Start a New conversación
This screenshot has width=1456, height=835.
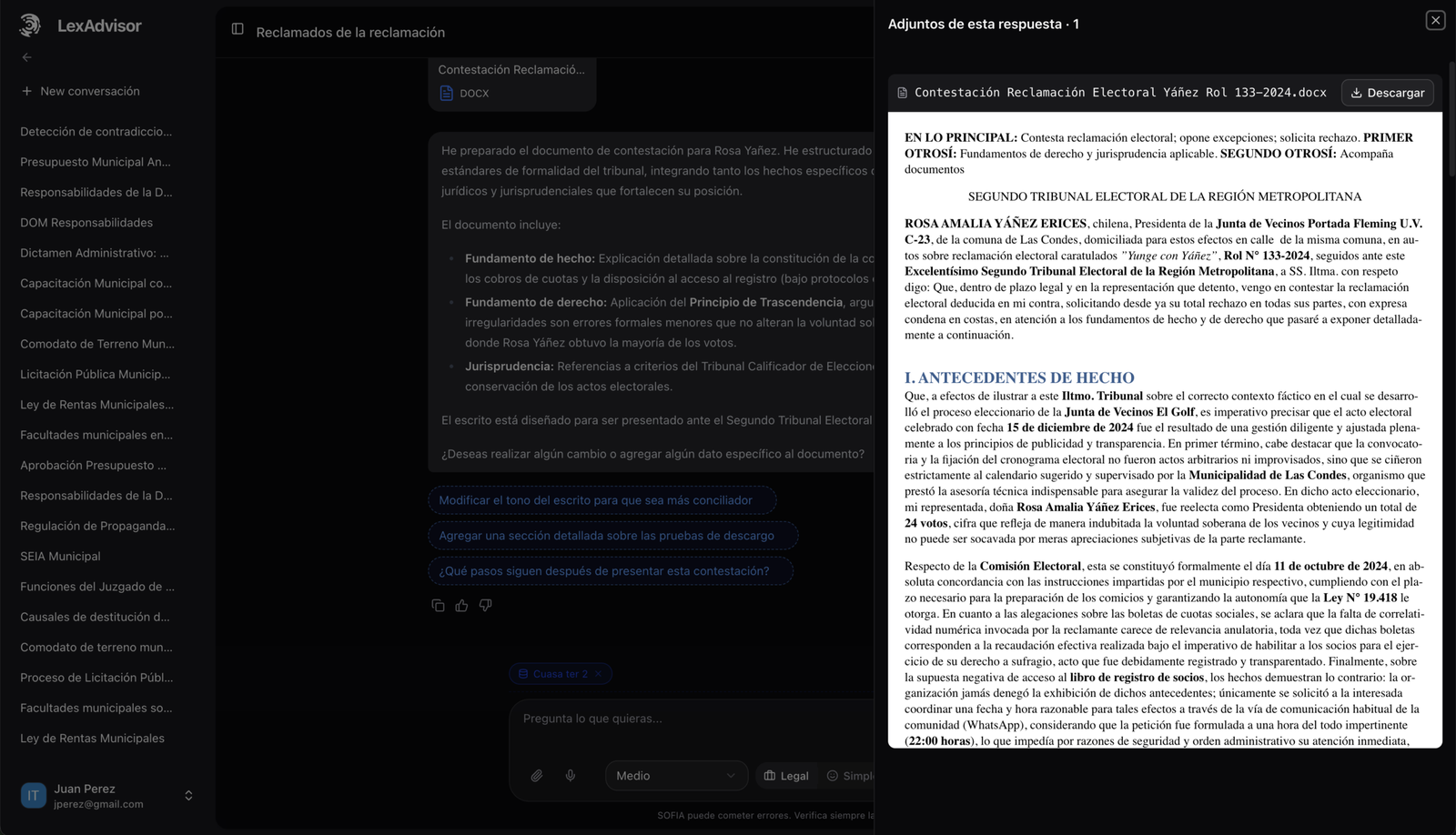pos(81,91)
